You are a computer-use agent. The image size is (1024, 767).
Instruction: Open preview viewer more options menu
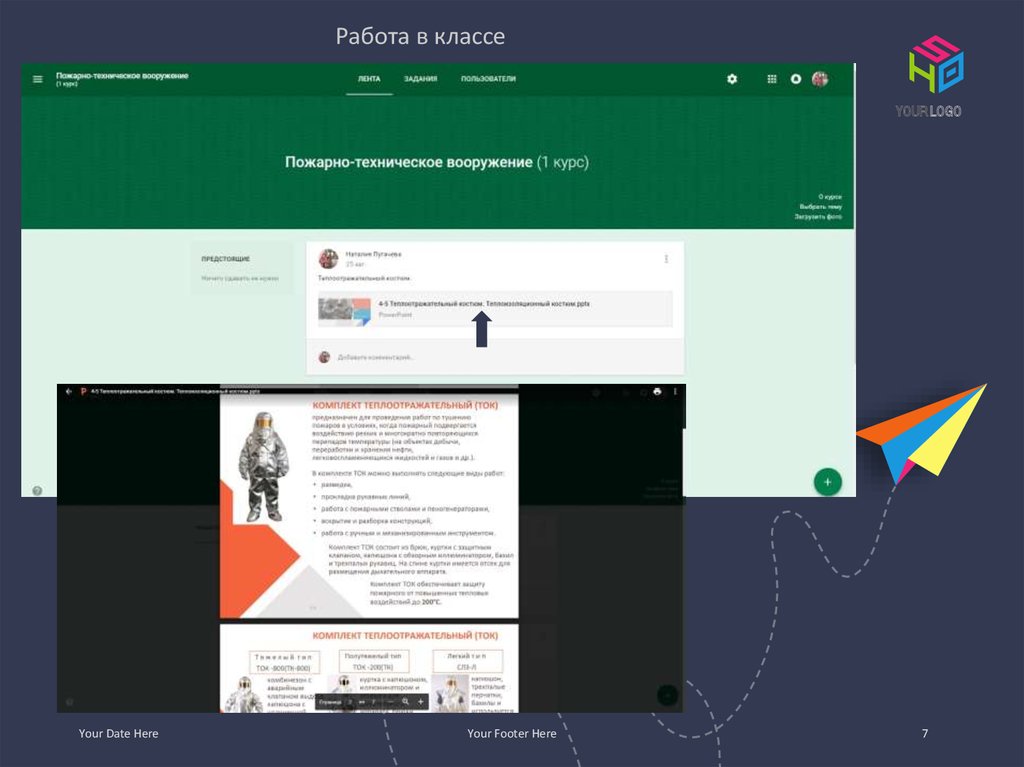click(x=675, y=391)
